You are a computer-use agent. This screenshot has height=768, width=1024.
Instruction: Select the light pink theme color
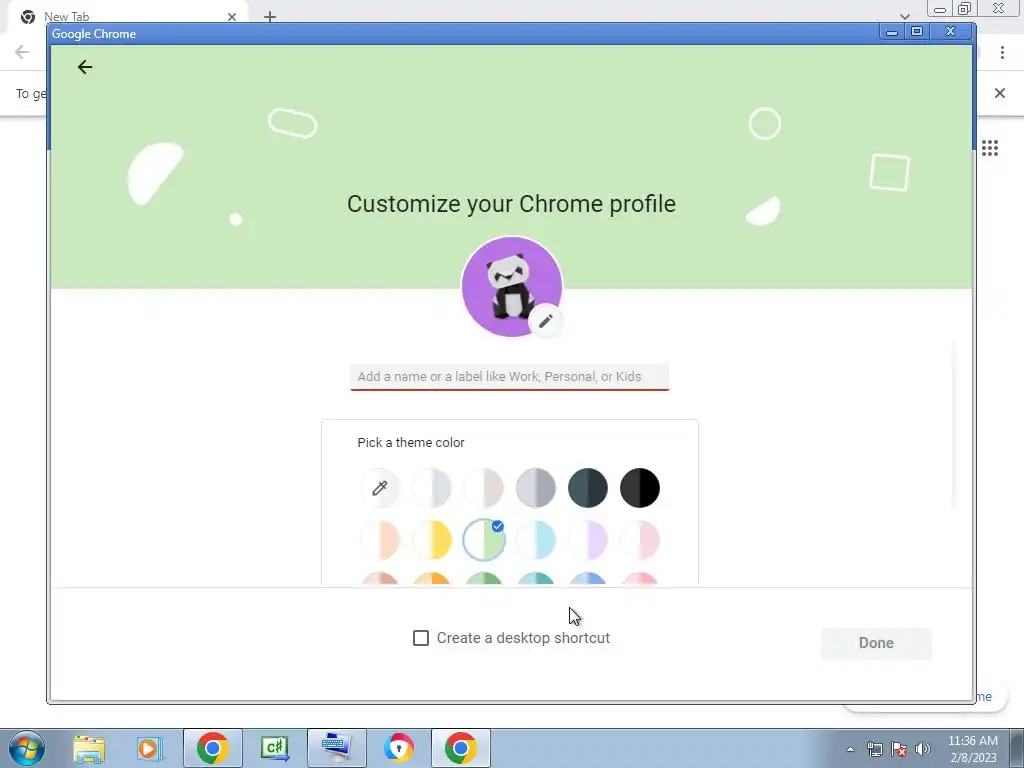640,540
